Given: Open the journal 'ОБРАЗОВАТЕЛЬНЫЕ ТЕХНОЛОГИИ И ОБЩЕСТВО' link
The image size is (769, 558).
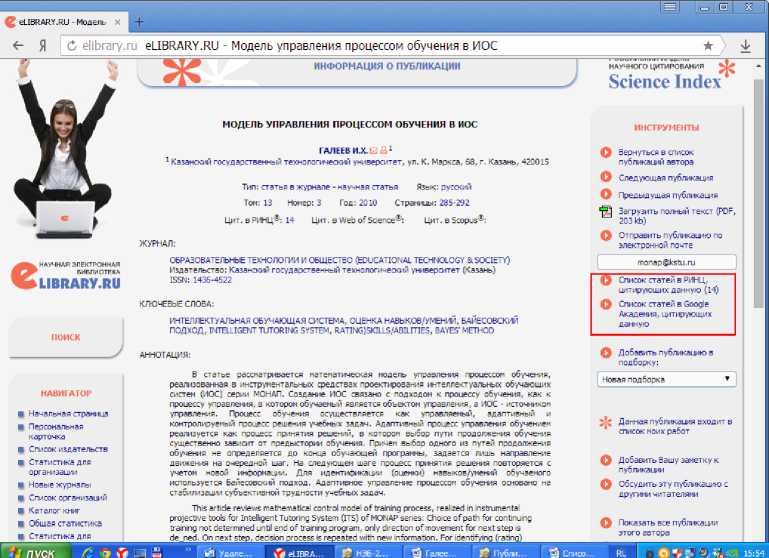Looking at the screenshot, I should point(339,260).
